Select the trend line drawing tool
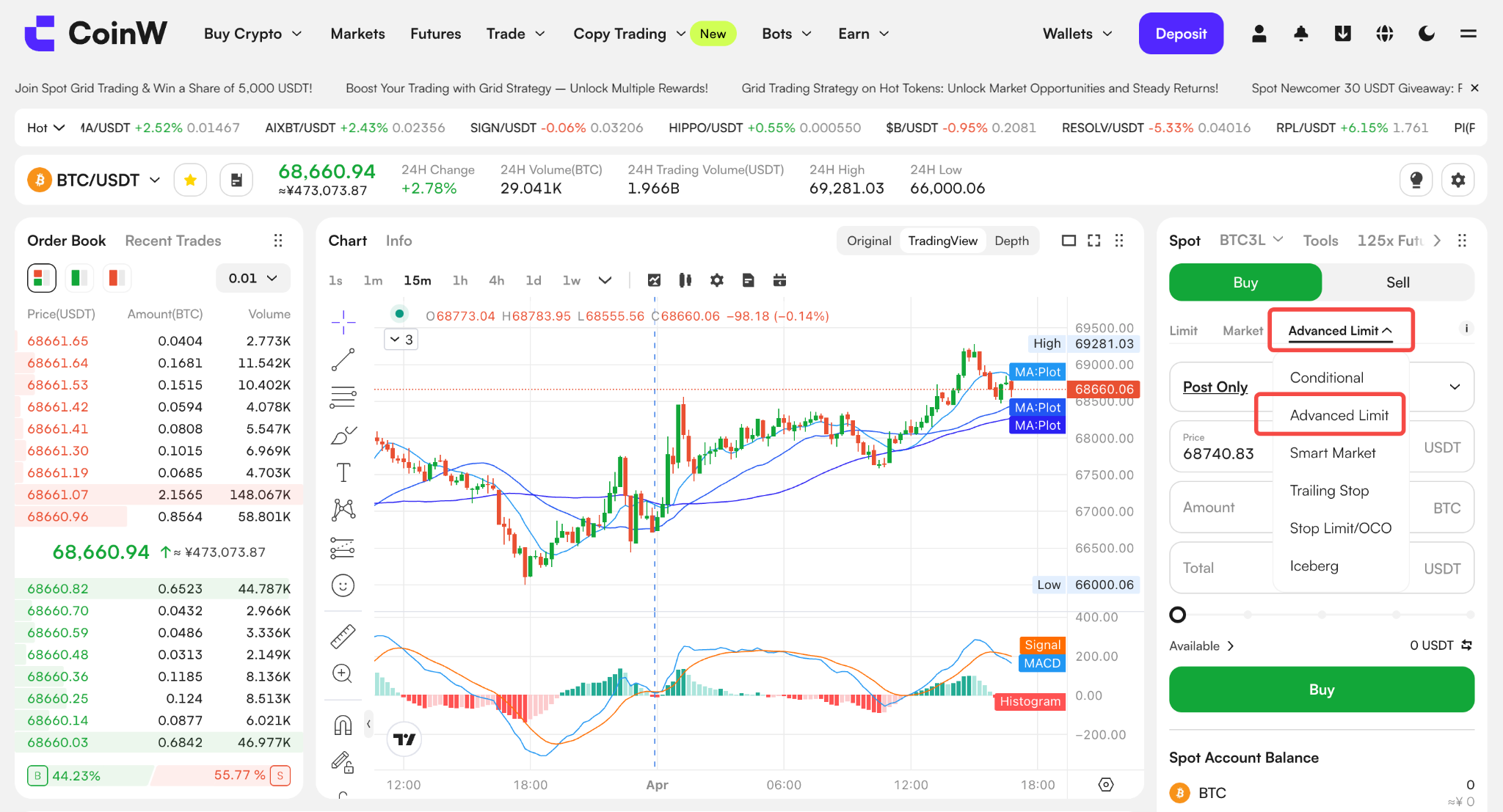Screen dimensions: 1503x812 343,359
